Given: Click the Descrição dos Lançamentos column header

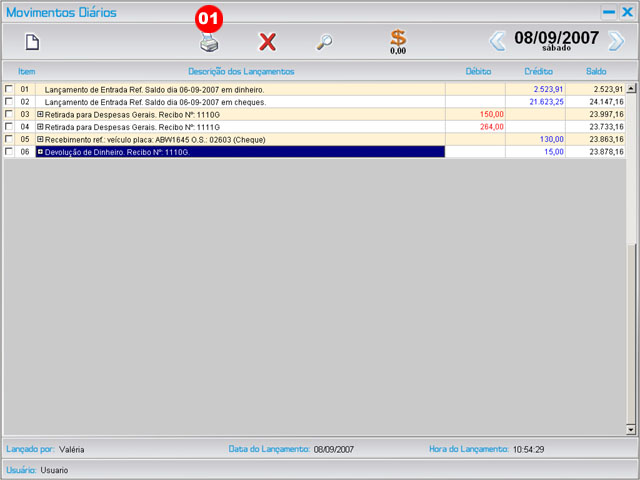Looking at the screenshot, I should [x=241, y=72].
